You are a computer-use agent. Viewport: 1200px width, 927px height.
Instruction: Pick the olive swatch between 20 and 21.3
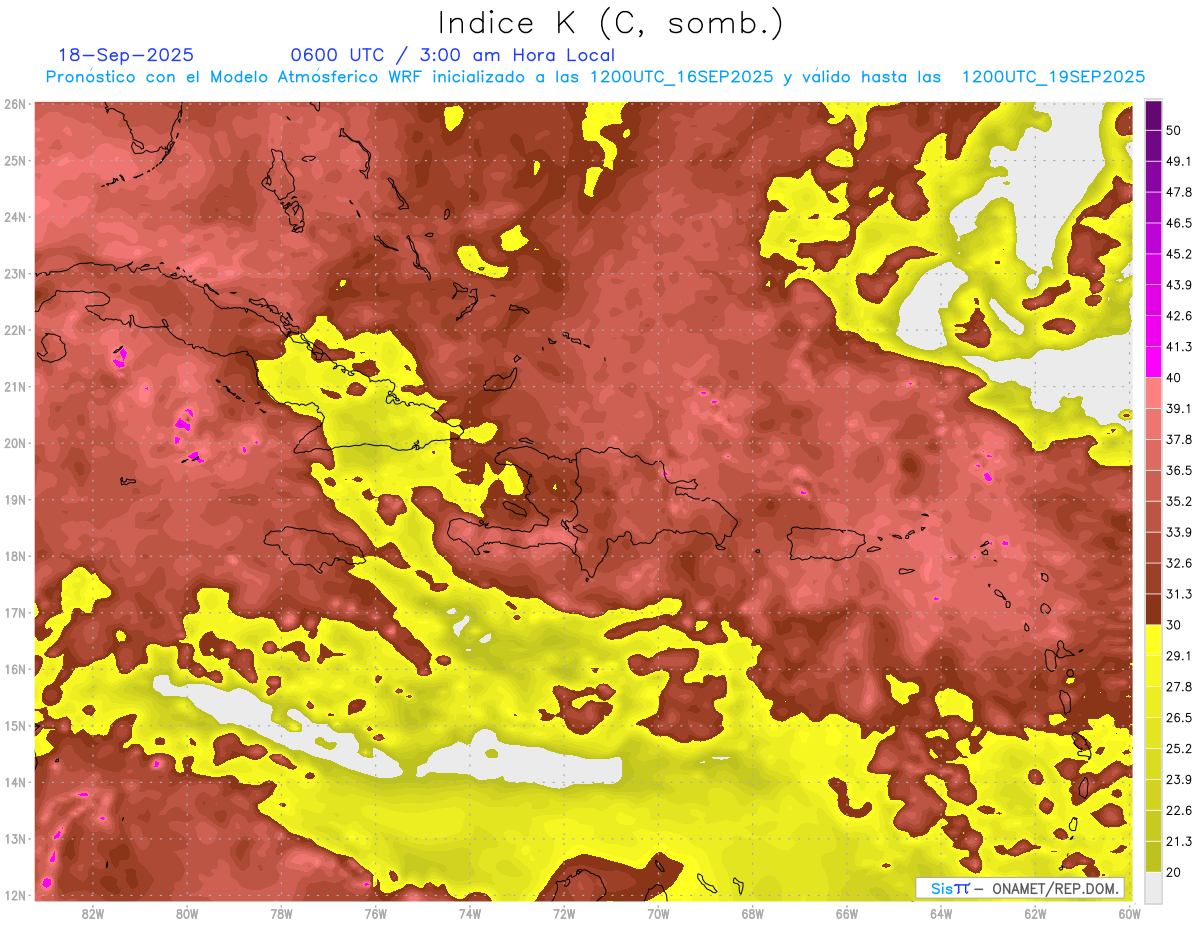tap(1153, 856)
